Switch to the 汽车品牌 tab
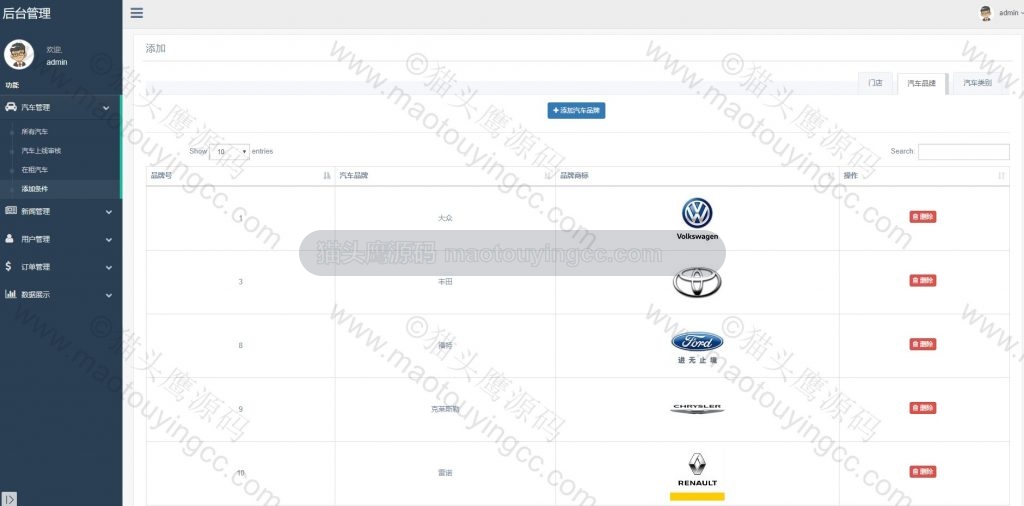 point(921,84)
